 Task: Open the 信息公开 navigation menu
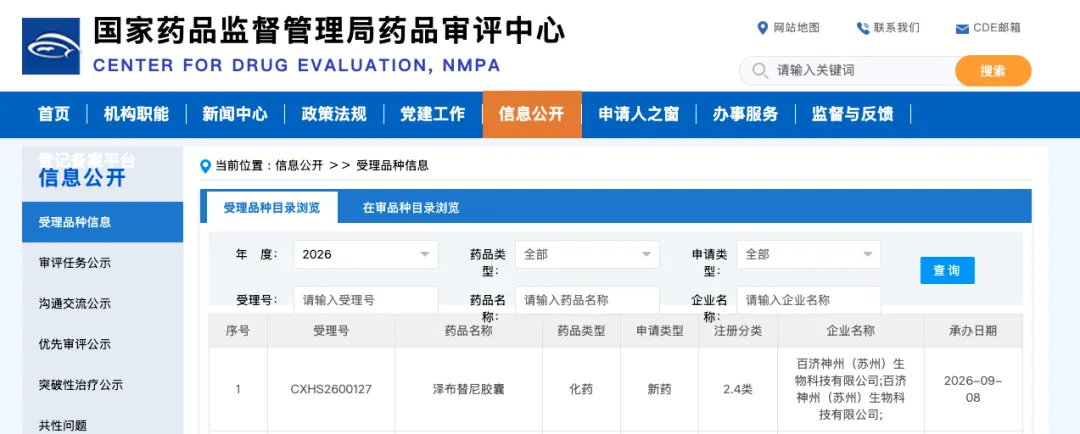pos(532,114)
